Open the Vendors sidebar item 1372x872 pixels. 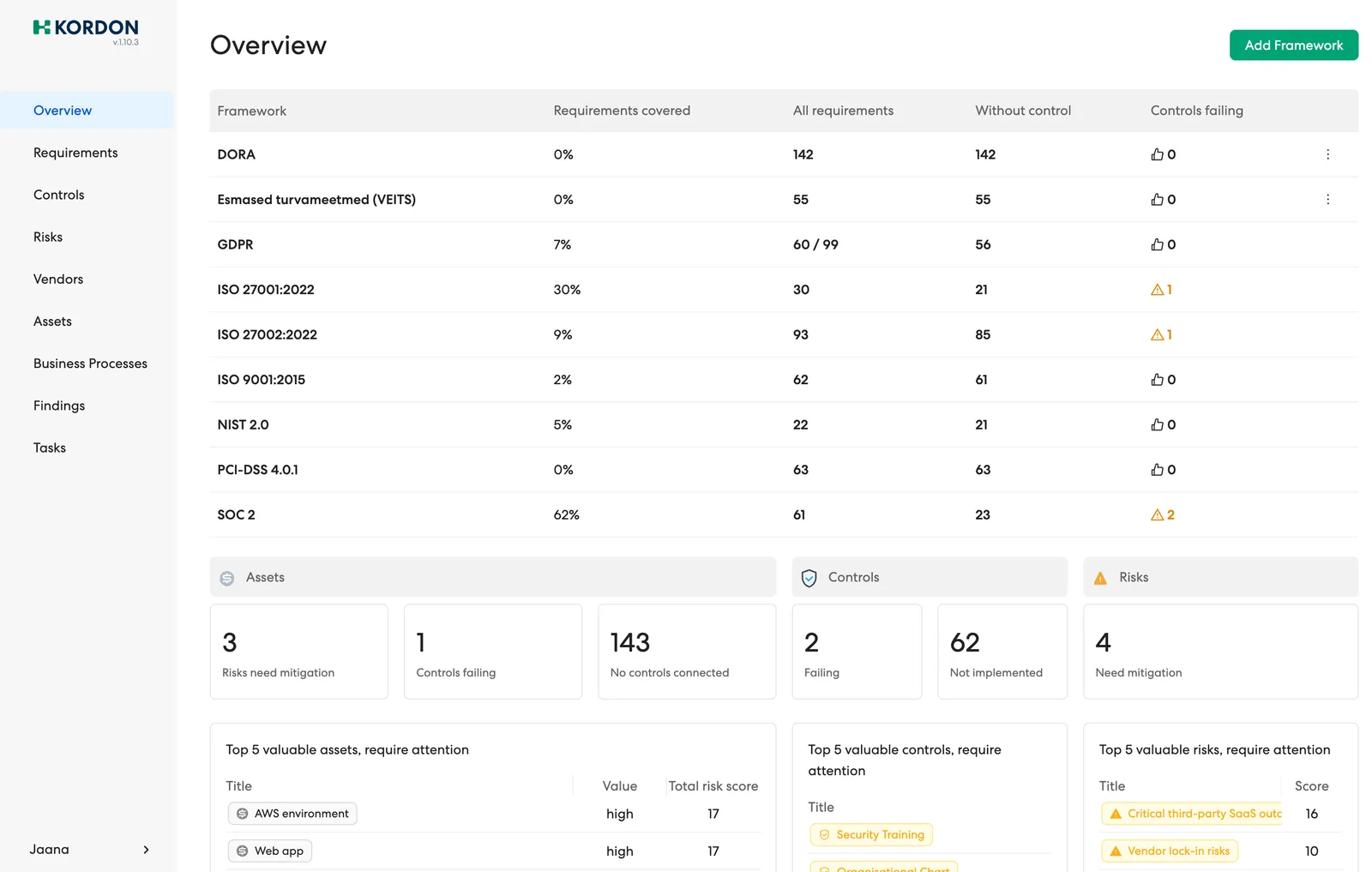tap(87, 279)
